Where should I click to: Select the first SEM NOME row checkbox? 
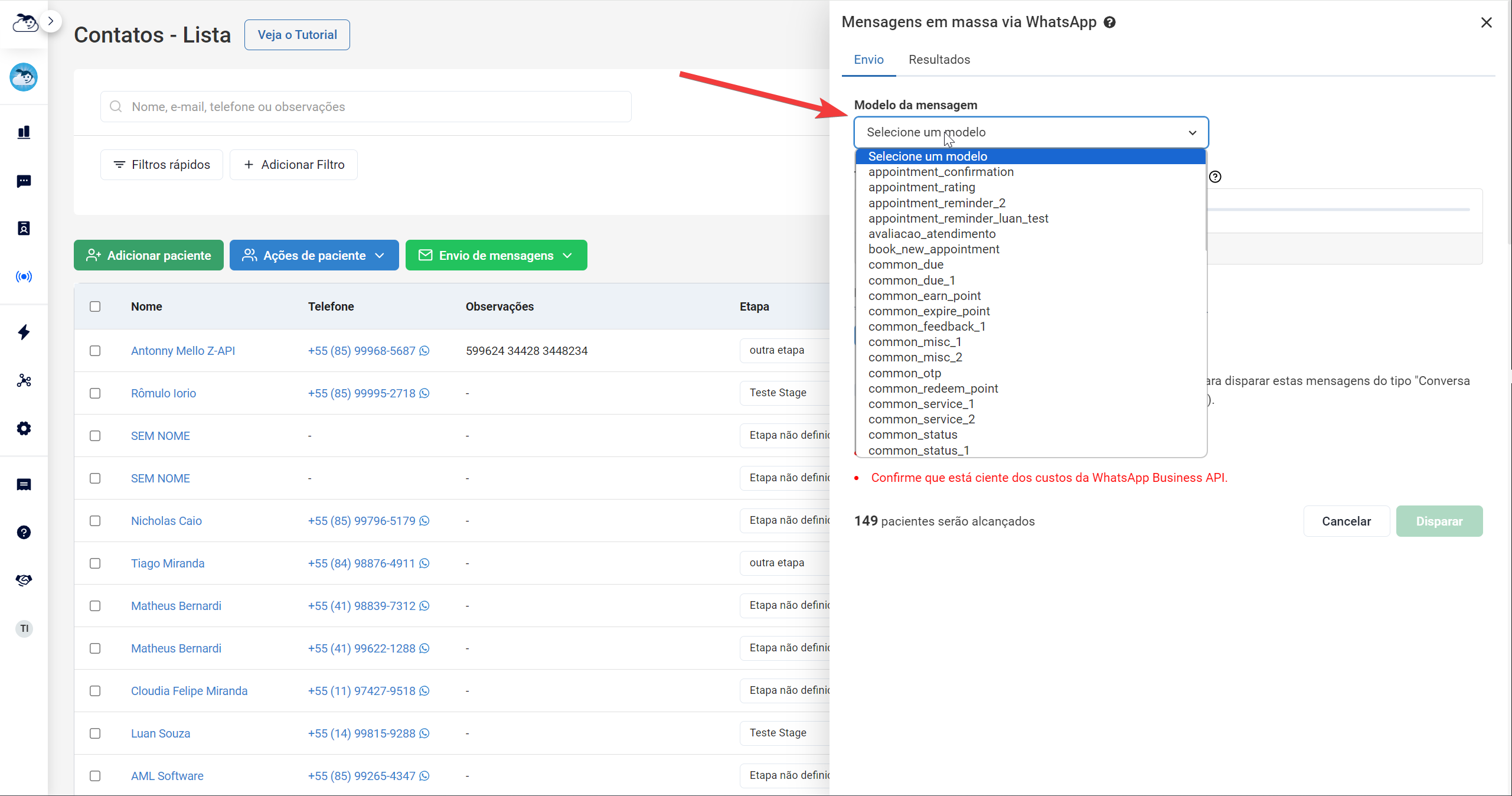point(95,436)
